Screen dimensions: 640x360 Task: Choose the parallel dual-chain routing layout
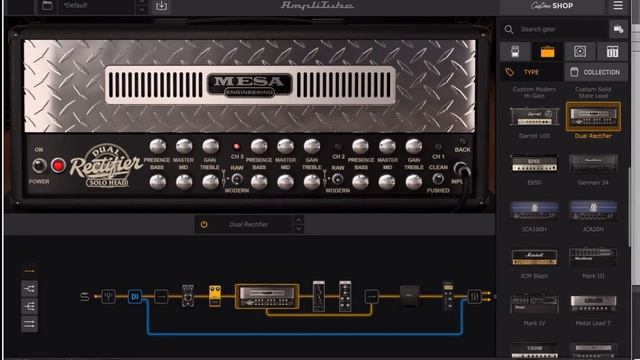29,324
